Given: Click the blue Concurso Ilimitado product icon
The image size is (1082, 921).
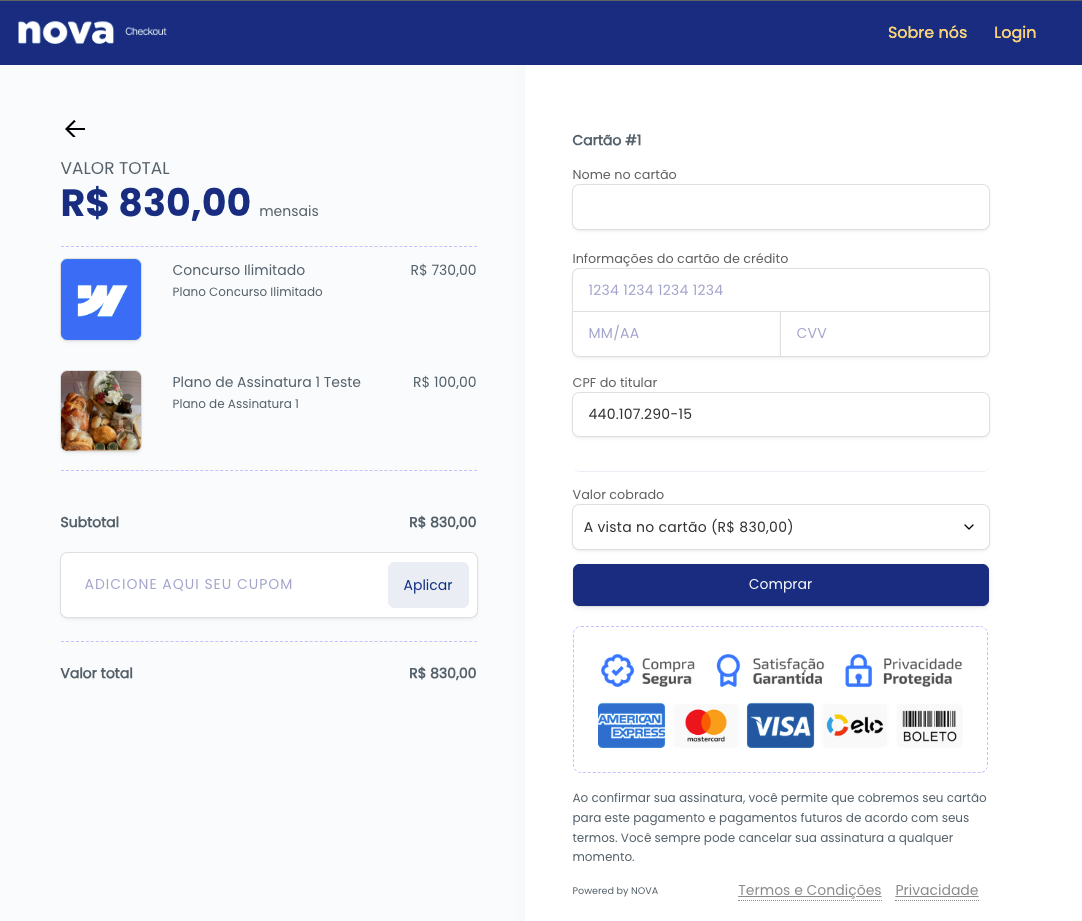Looking at the screenshot, I should pyautogui.click(x=101, y=299).
